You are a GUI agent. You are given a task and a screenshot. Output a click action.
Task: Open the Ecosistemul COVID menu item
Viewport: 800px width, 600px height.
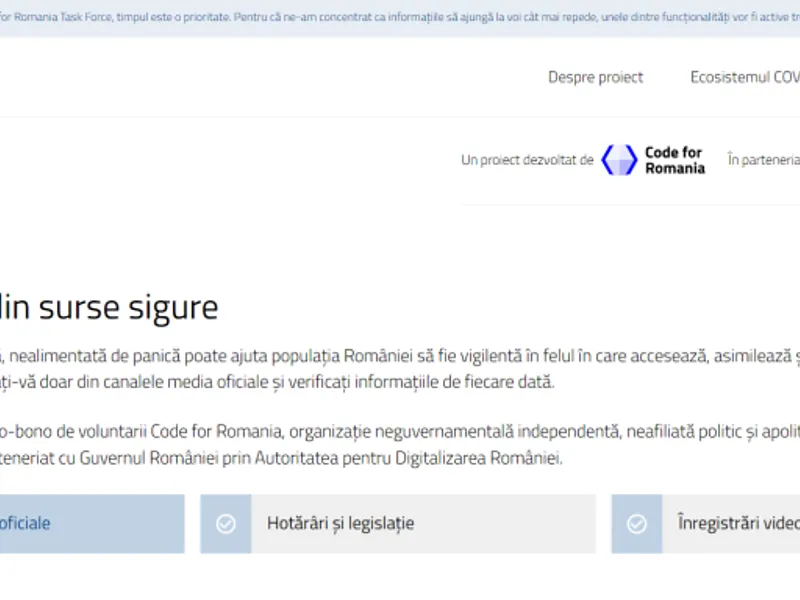click(745, 77)
